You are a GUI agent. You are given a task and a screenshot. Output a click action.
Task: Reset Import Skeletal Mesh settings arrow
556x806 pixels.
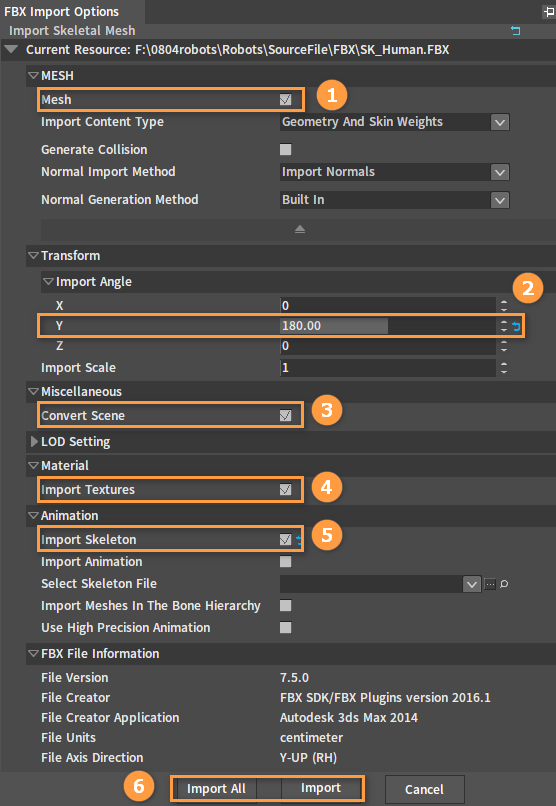515,31
